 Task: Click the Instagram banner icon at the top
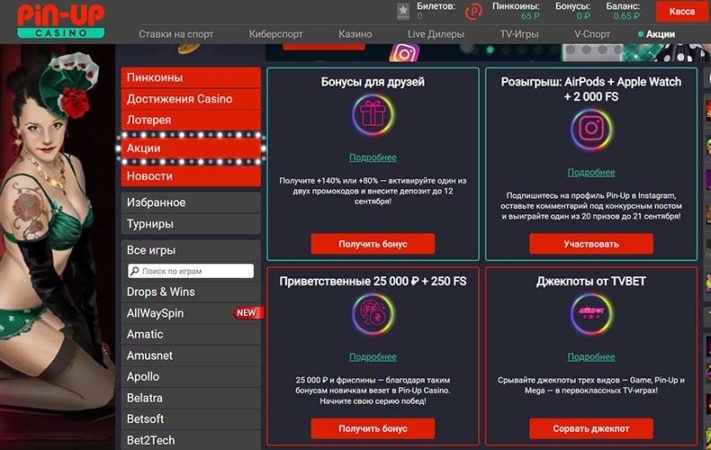[405, 54]
